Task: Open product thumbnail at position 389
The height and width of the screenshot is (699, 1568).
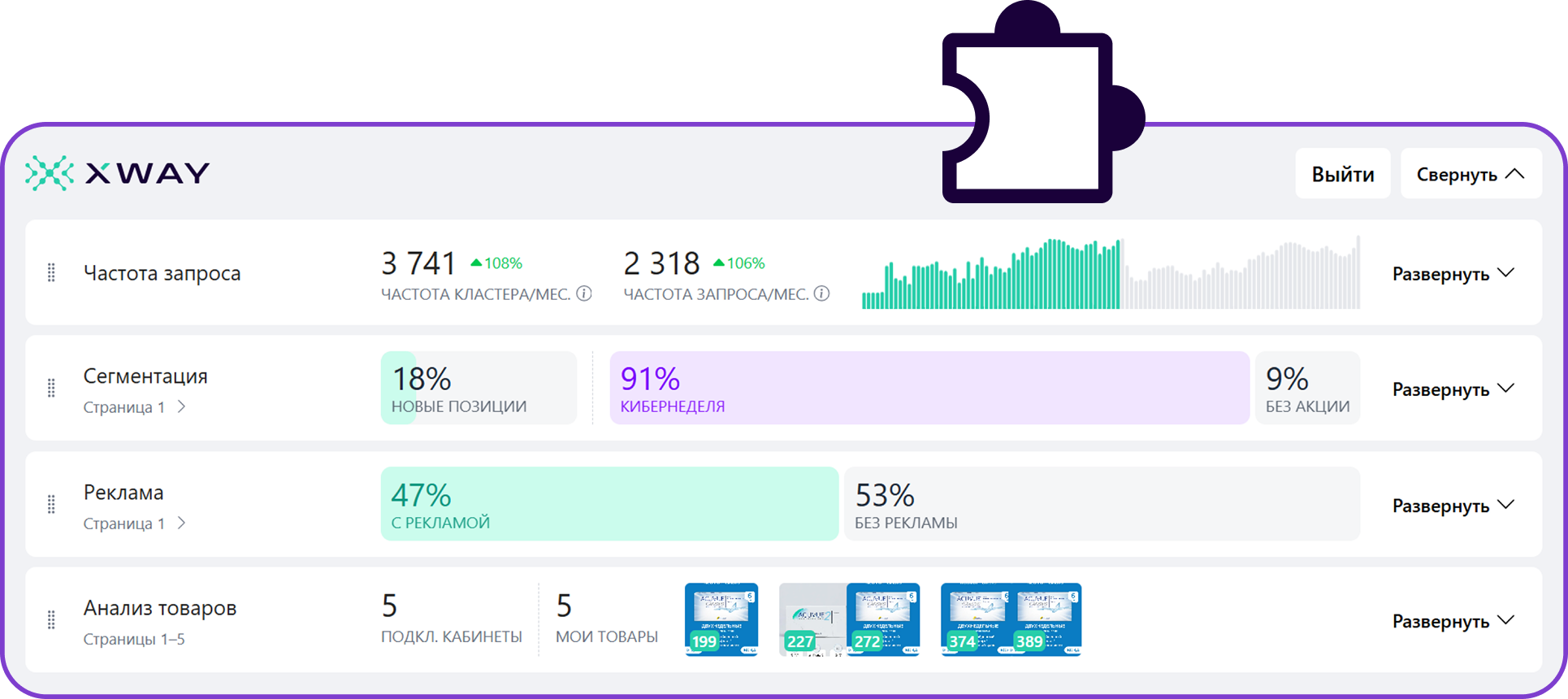Action: [x=1046, y=619]
